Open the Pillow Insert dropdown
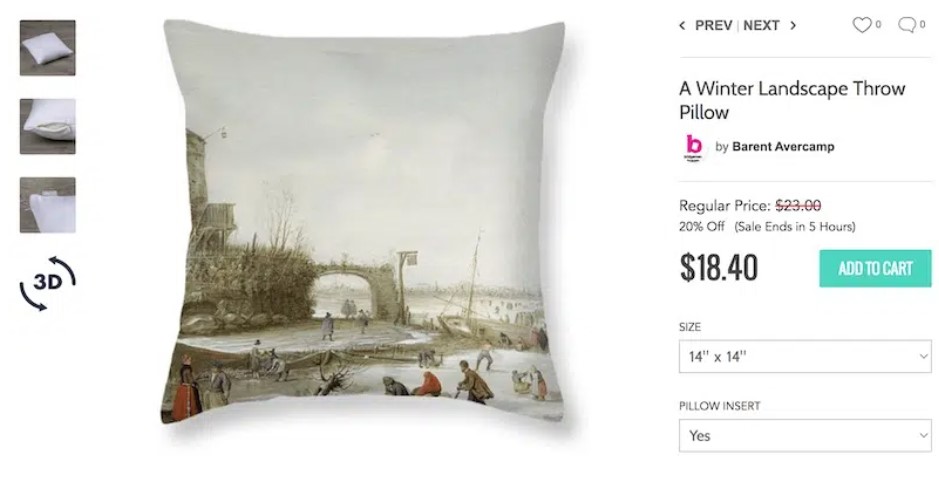Screen dimensions: 939x478 click(805, 435)
